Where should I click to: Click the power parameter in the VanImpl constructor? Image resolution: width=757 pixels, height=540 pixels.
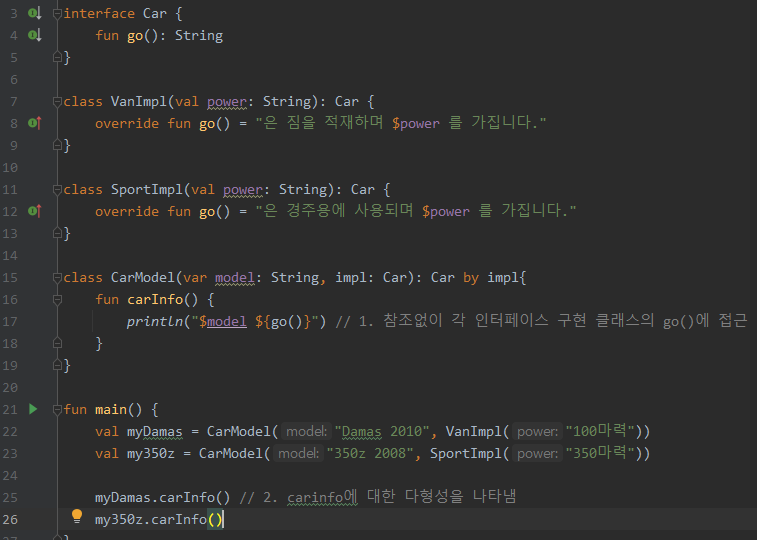226,101
